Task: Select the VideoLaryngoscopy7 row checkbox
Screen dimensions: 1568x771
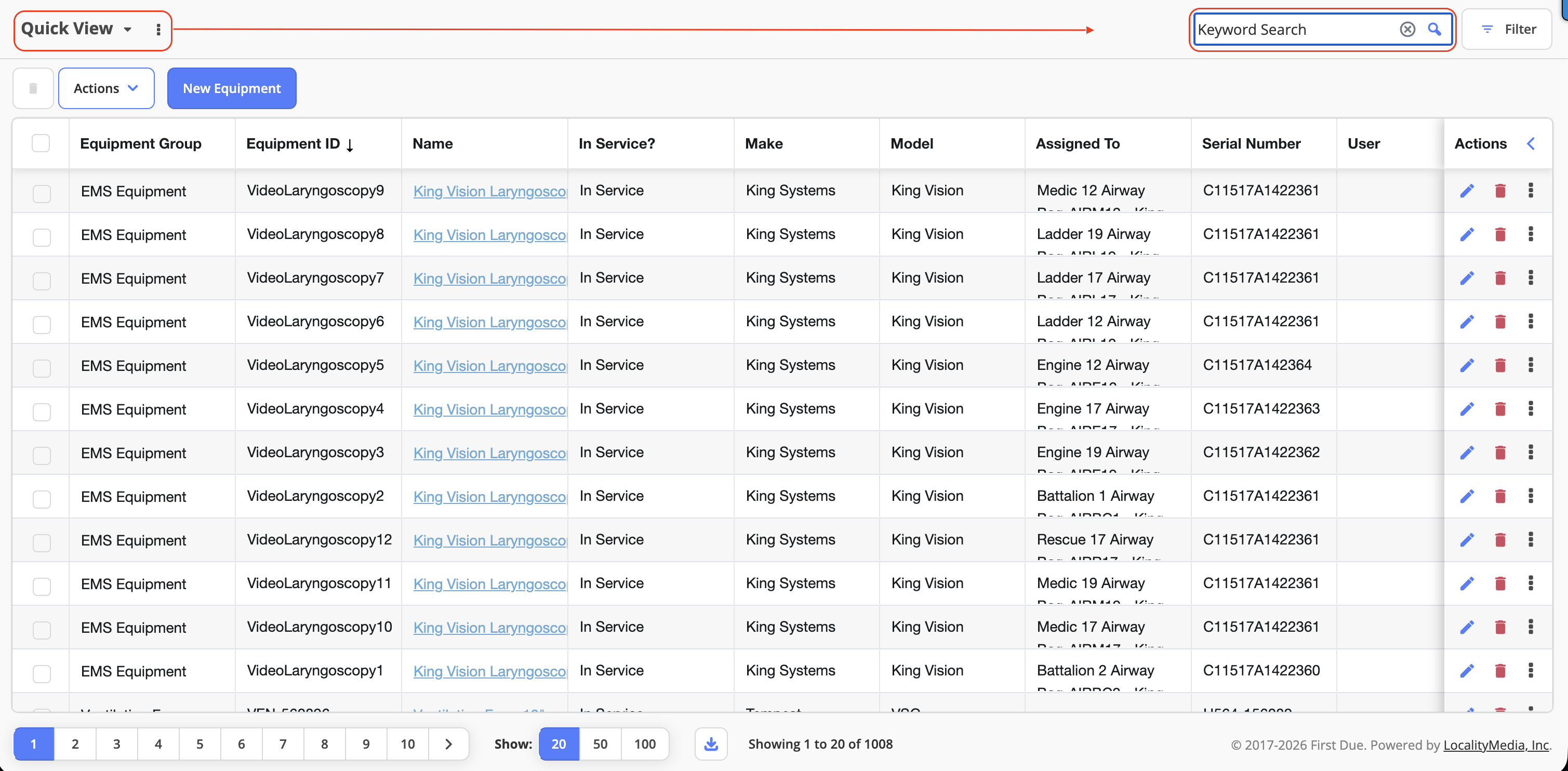Action: coord(42,281)
